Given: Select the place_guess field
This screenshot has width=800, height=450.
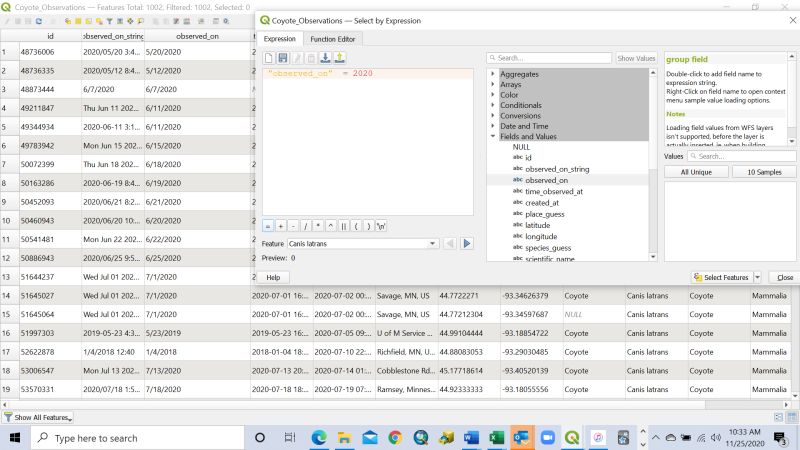Looking at the screenshot, I should [x=545, y=214].
